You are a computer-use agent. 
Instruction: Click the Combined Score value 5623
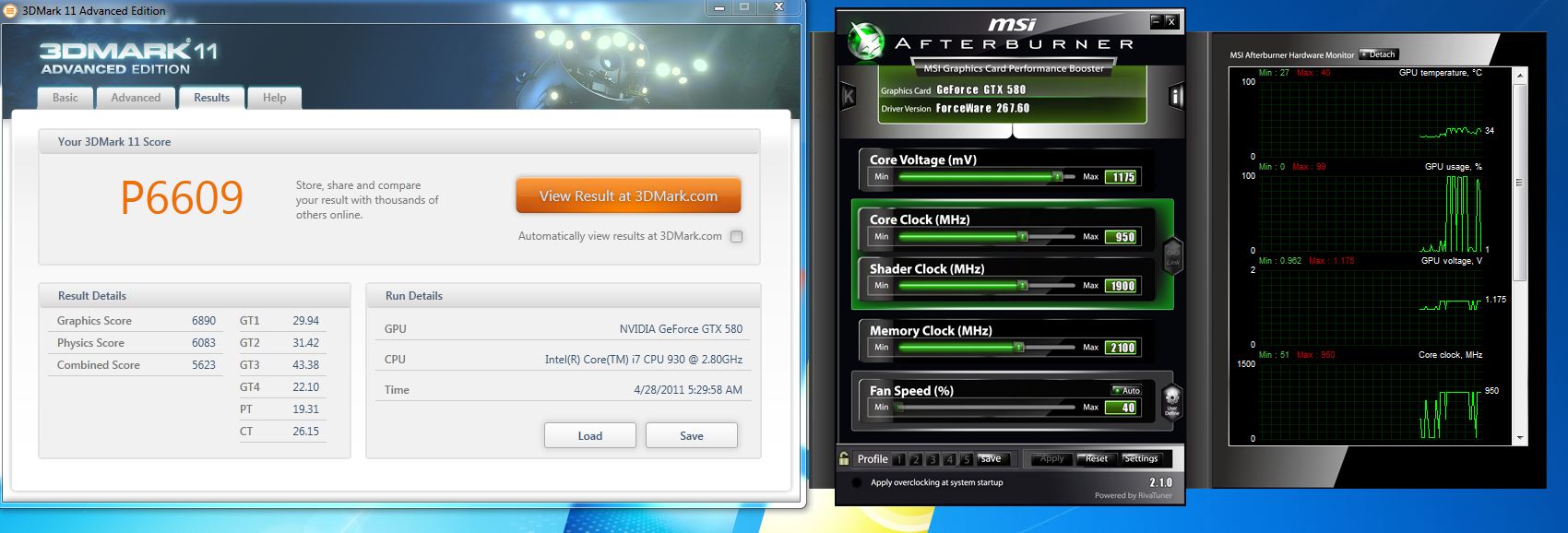point(204,365)
